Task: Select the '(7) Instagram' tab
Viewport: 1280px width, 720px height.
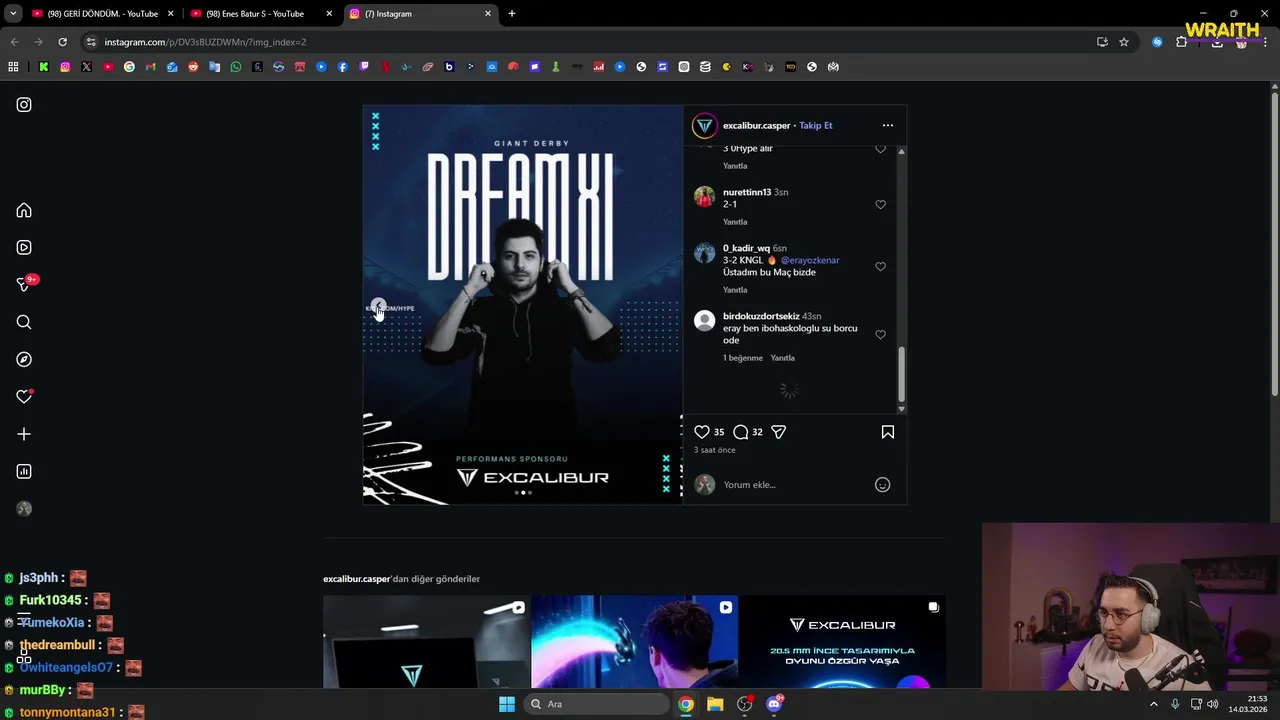Action: point(420,14)
